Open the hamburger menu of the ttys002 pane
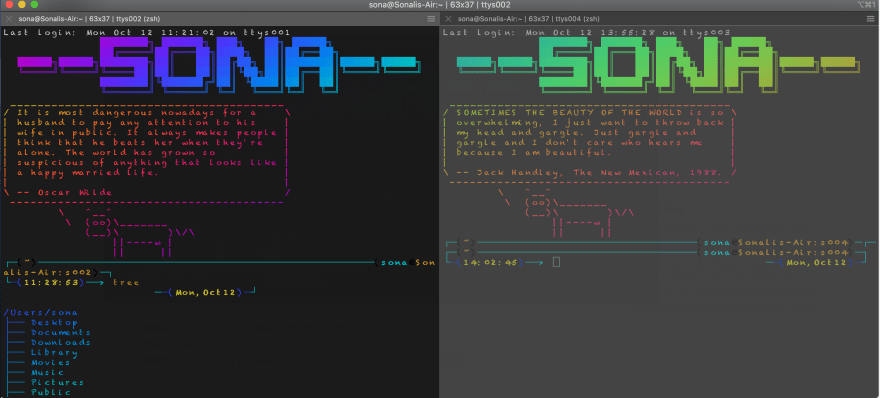The height and width of the screenshot is (398, 880). point(431,19)
